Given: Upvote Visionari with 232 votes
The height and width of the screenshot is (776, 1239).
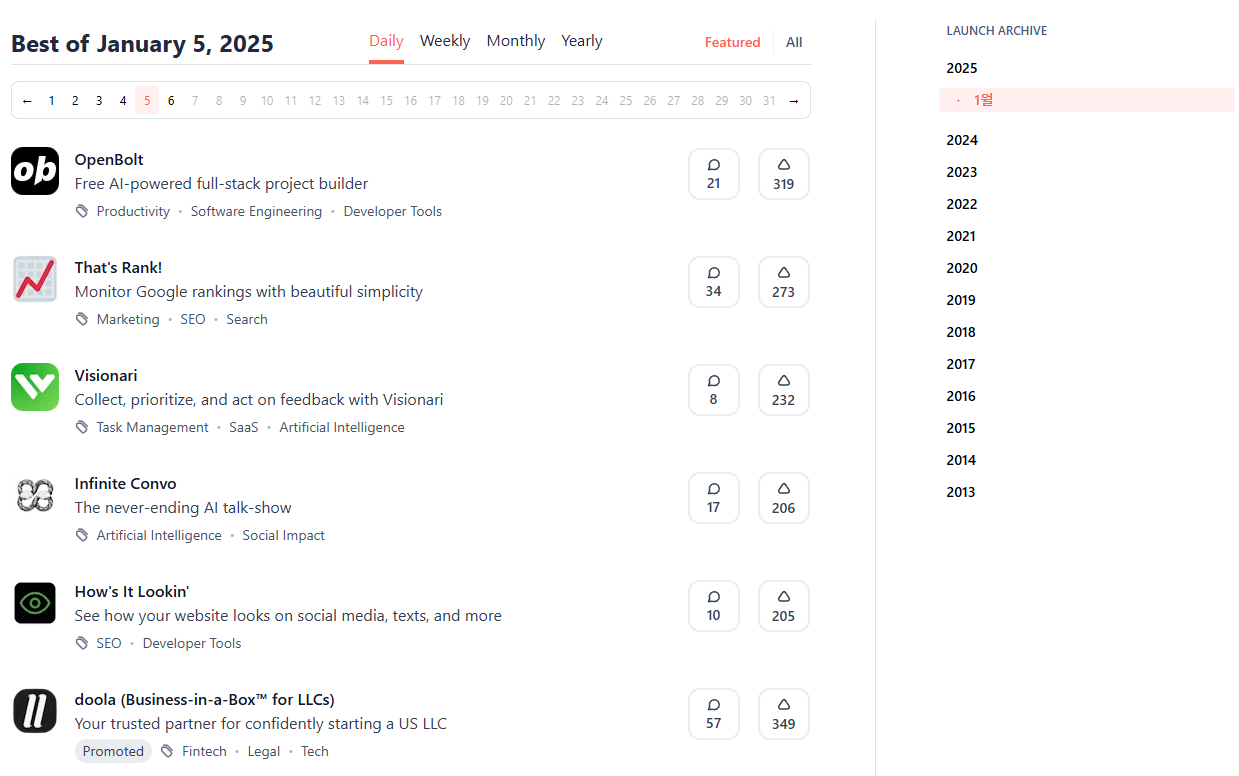Looking at the screenshot, I should [x=784, y=390].
